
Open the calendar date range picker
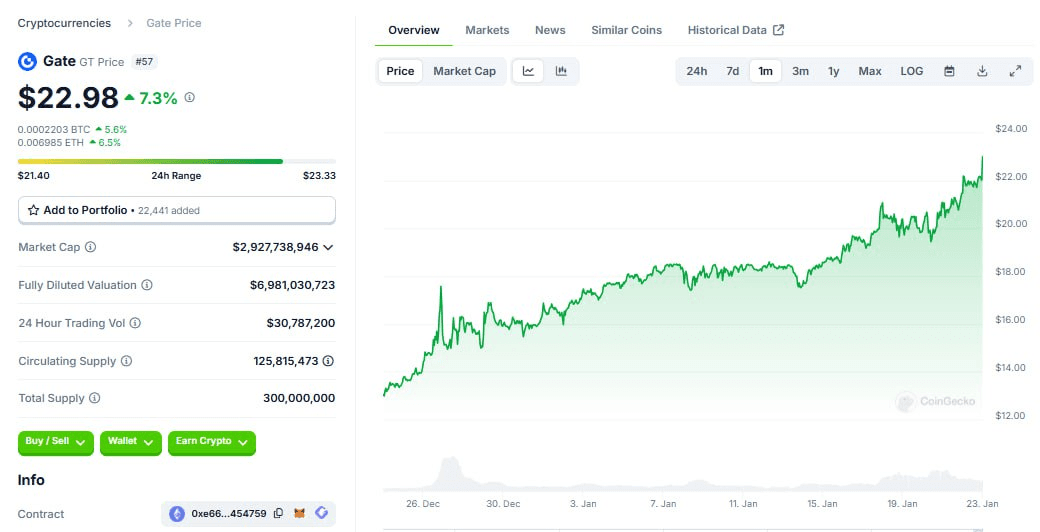pos(949,71)
